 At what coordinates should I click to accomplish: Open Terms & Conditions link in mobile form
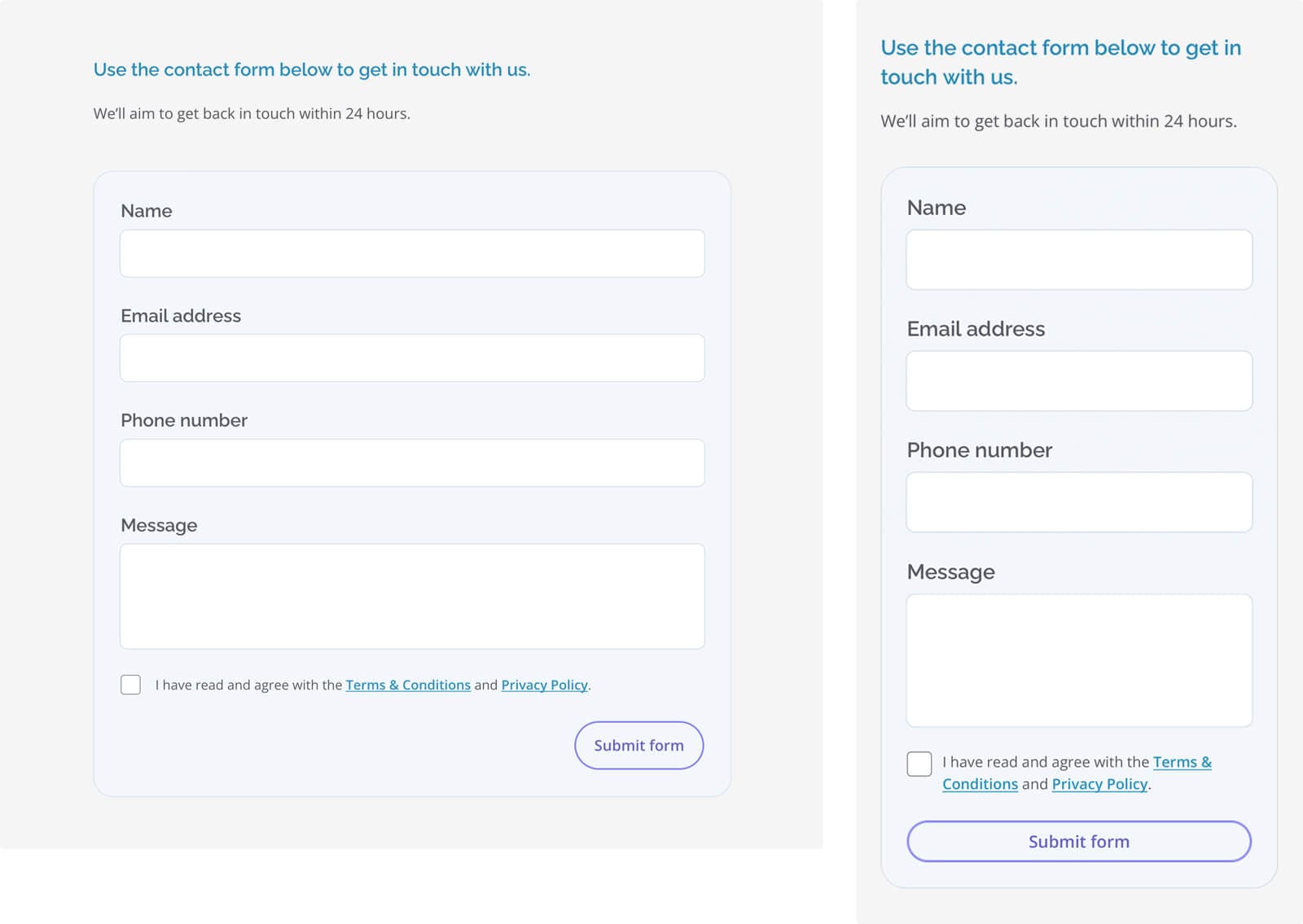(1182, 762)
